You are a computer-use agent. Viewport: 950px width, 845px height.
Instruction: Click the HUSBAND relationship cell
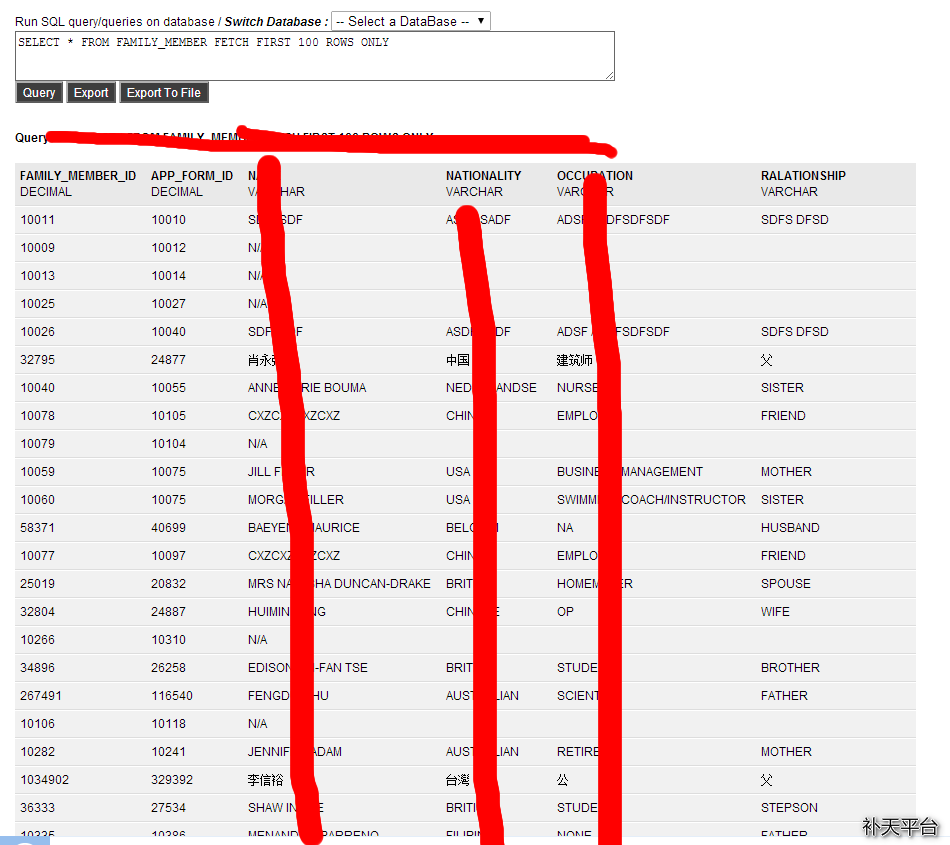(x=790, y=528)
